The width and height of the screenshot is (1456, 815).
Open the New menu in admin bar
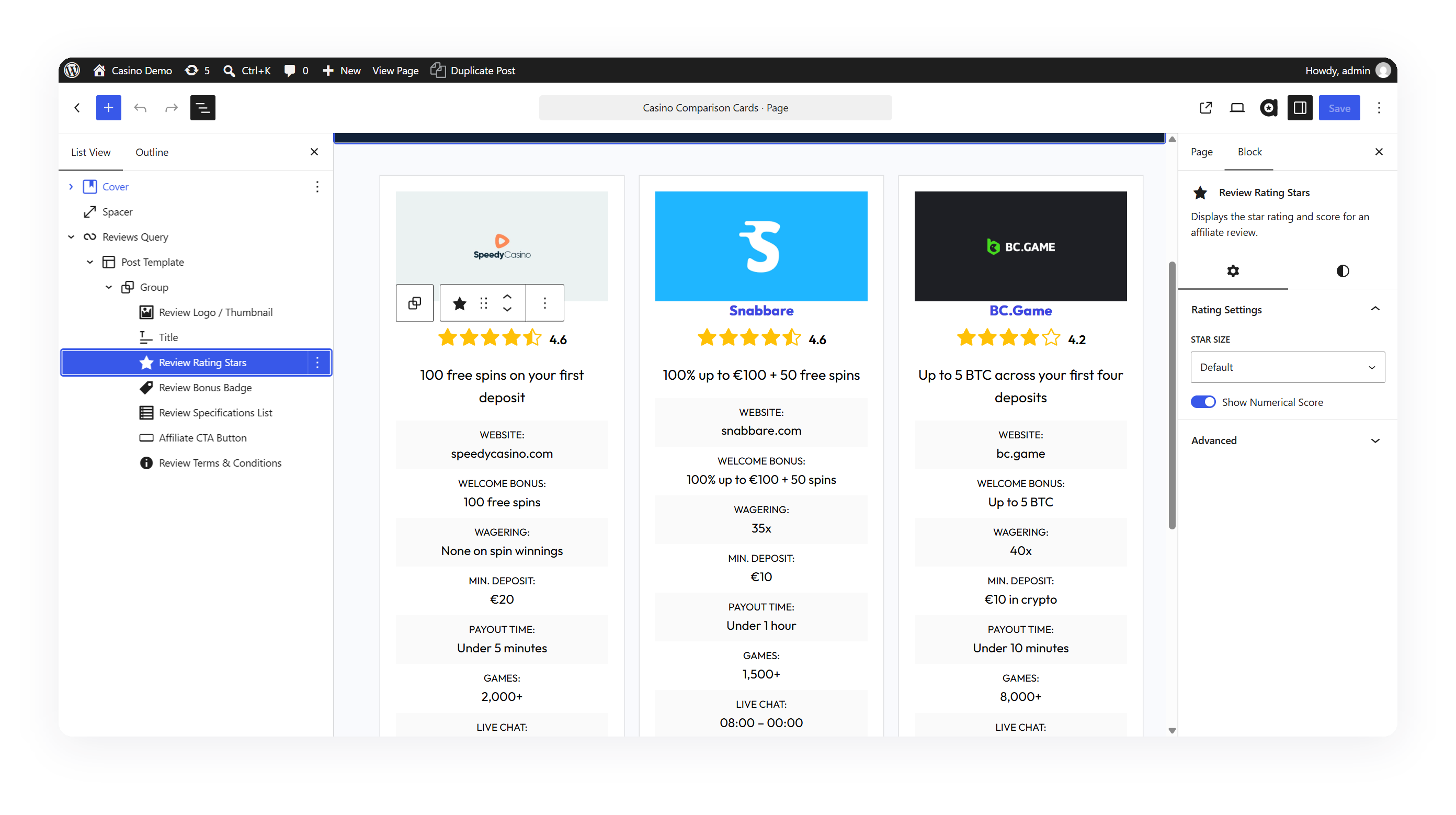(342, 70)
